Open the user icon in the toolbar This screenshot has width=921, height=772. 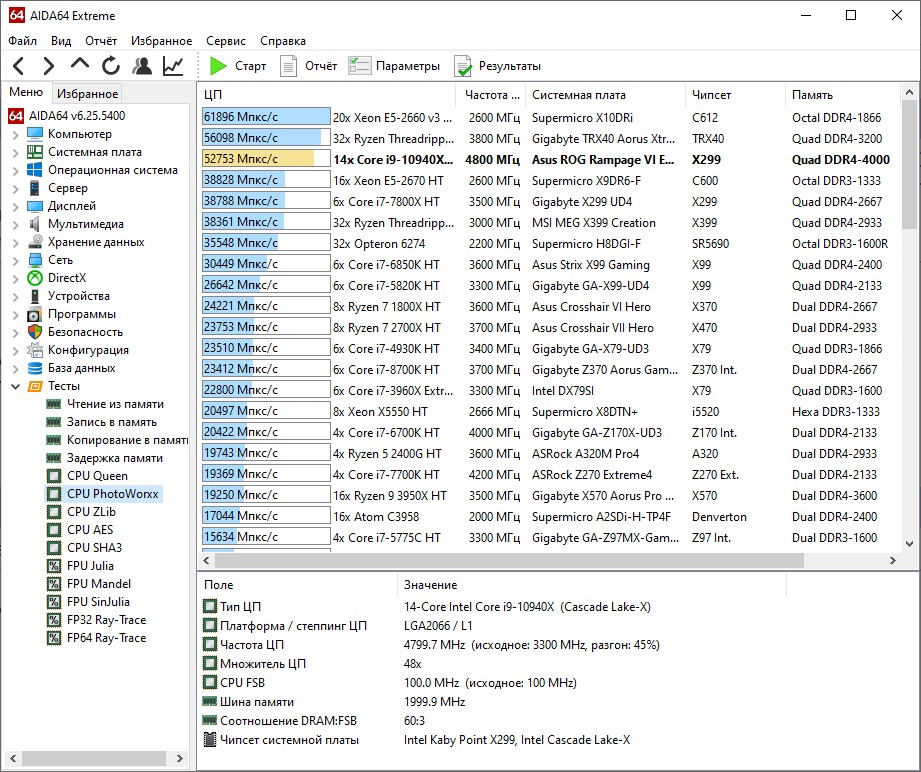point(142,66)
